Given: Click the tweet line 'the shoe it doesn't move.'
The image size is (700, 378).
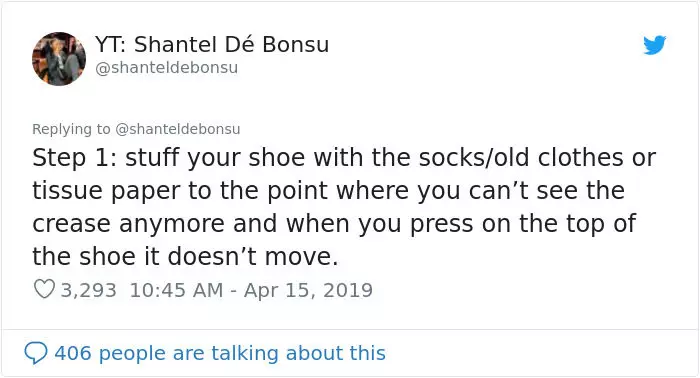Looking at the screenshot, I should coord(185,257).
